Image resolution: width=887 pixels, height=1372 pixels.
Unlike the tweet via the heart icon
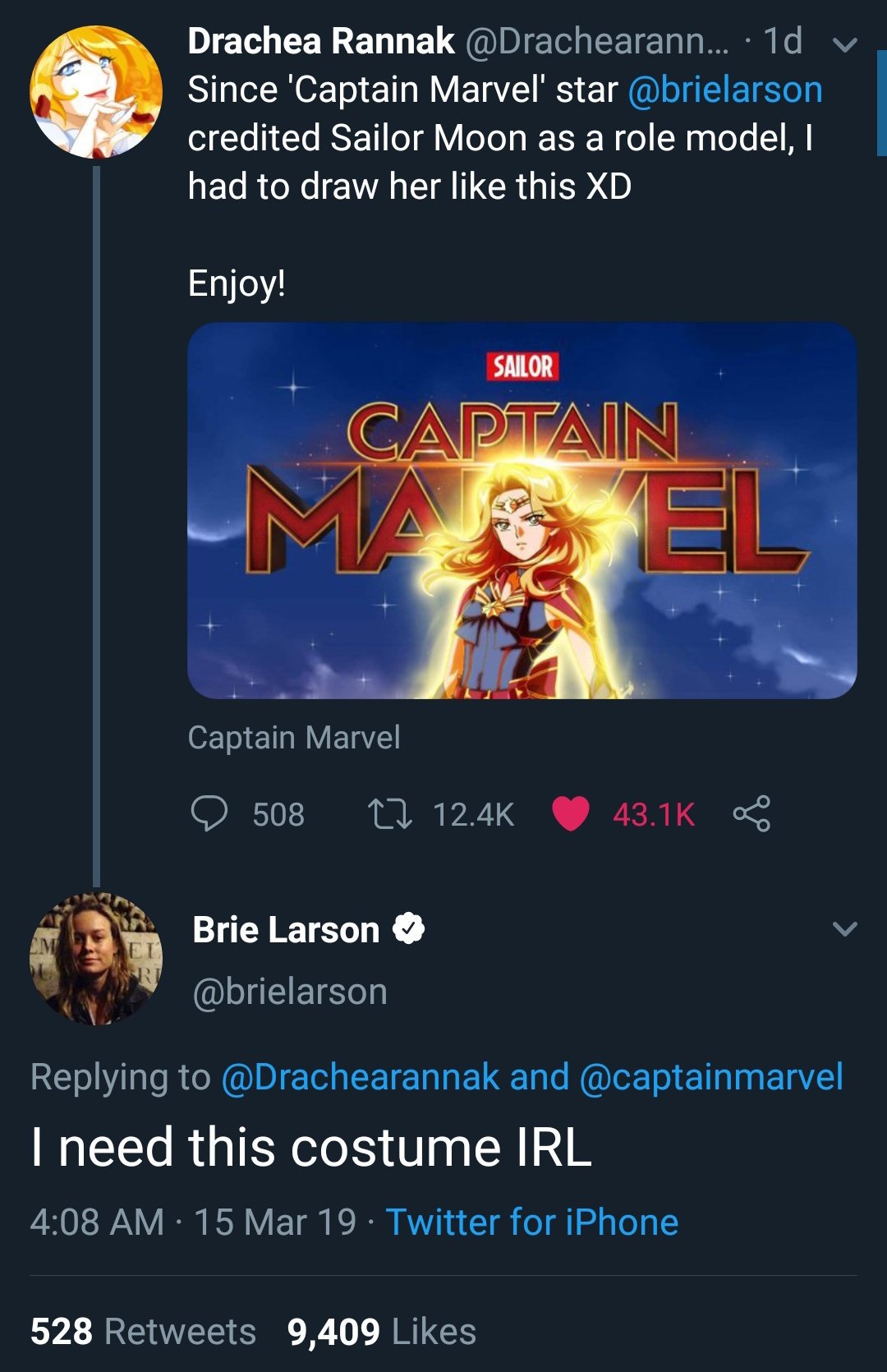click(x=571, y=814)
